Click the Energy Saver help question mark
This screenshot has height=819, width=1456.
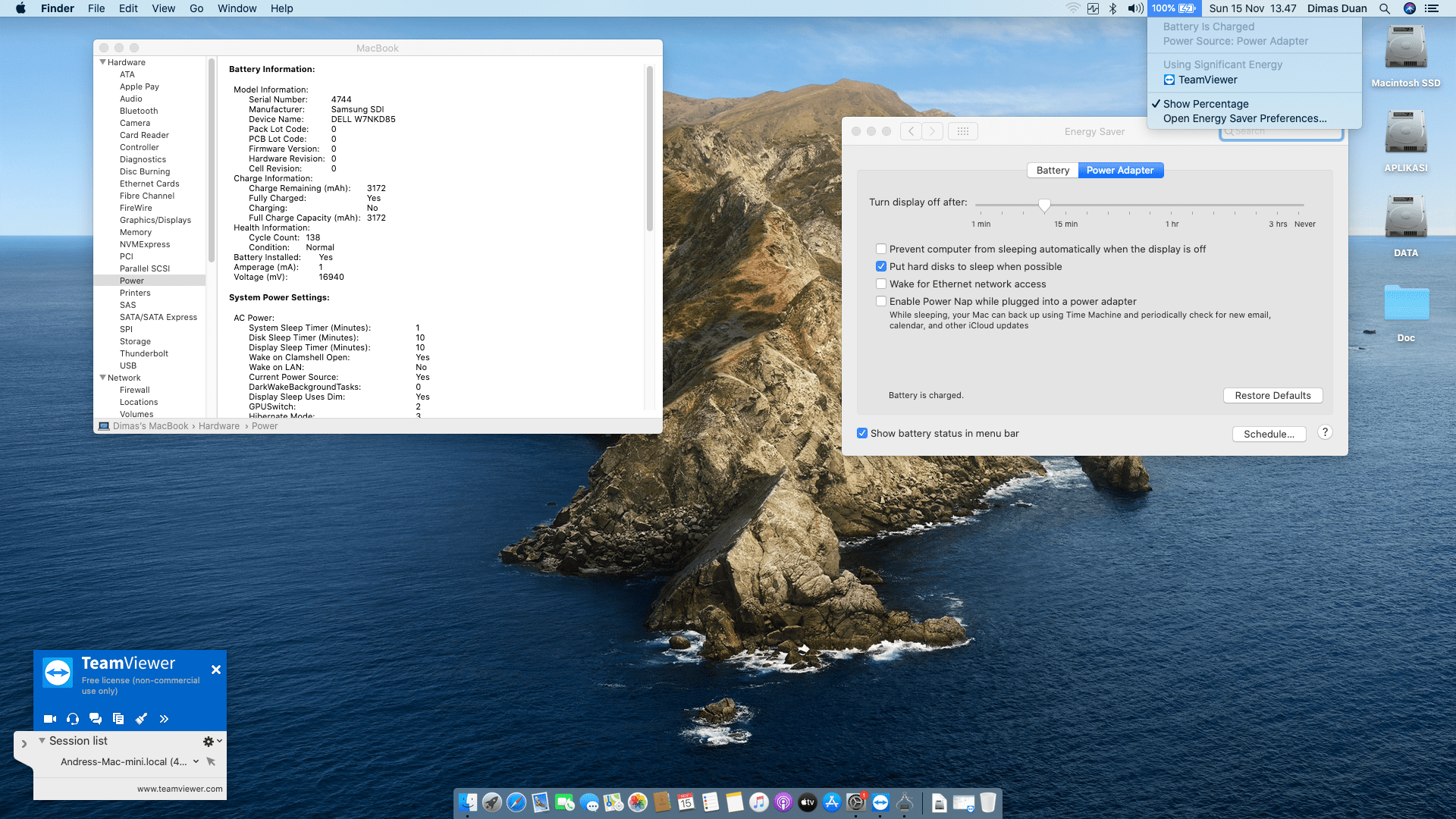pos(1325,432)
